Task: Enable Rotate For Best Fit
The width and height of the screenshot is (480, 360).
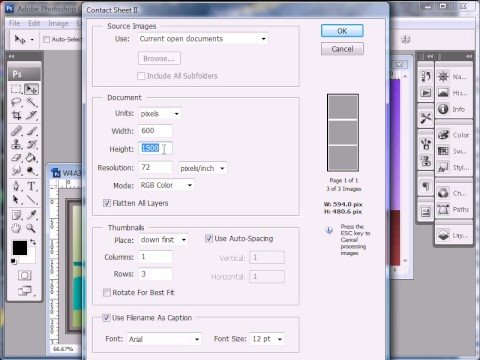Action: pos(107,292)
